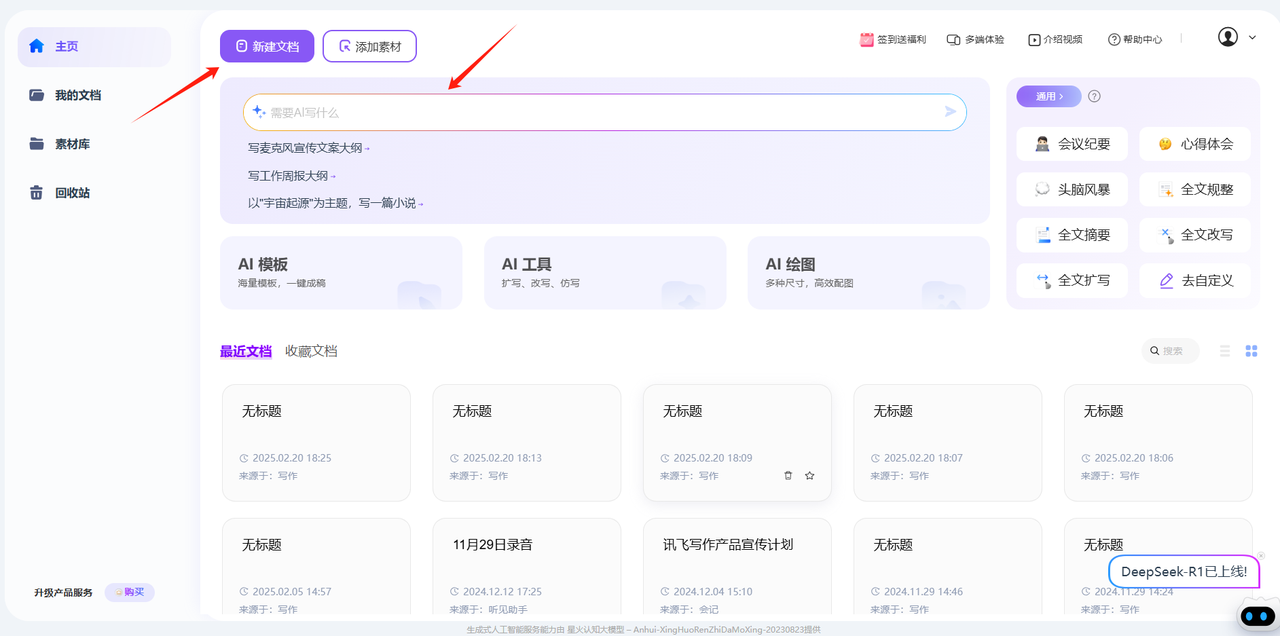Go to 回收站 in the sidebar
This screenshot has height=636, width=1280.
[72, 192]
